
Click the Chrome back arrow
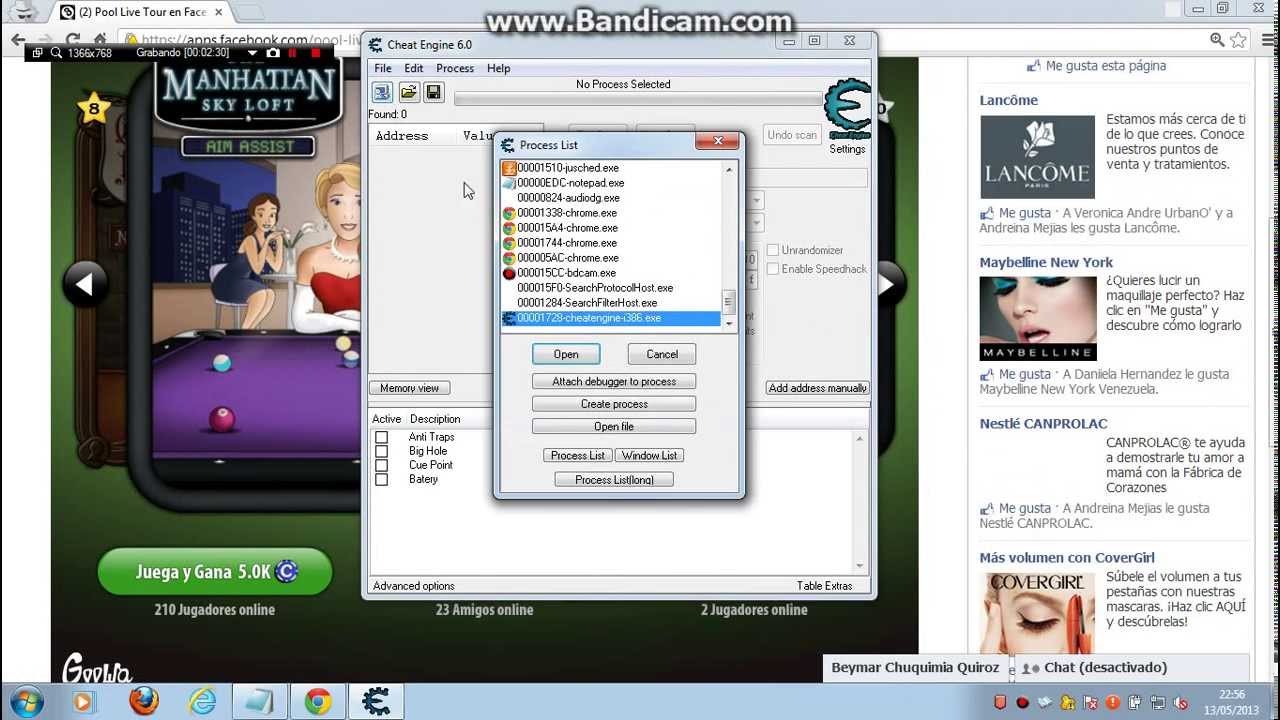(17, 40)
